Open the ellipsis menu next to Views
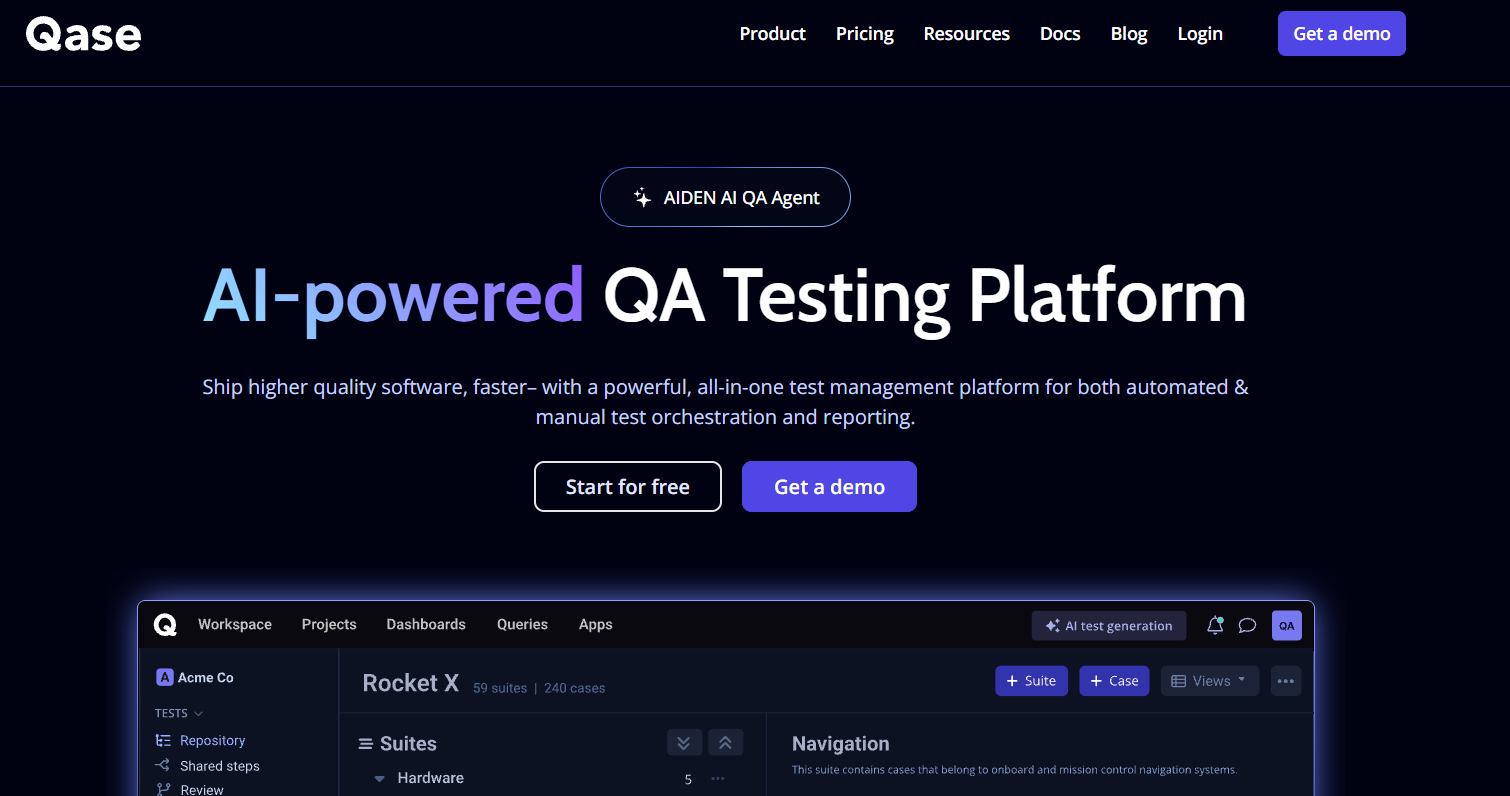The width and height of the screenshot is (1510, 796). coord(1286,680)
